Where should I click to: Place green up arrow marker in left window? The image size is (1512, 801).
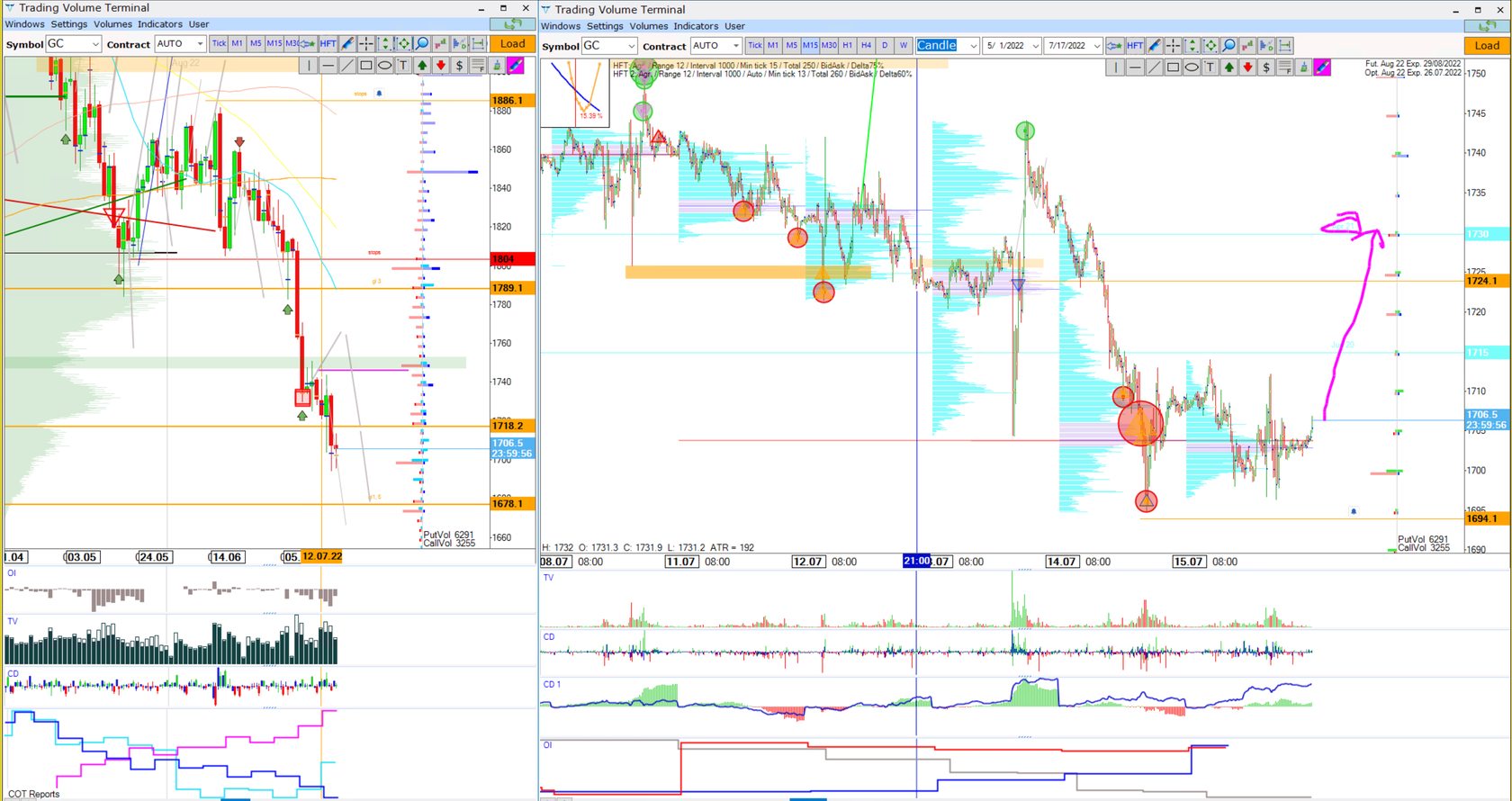(422, 65)
